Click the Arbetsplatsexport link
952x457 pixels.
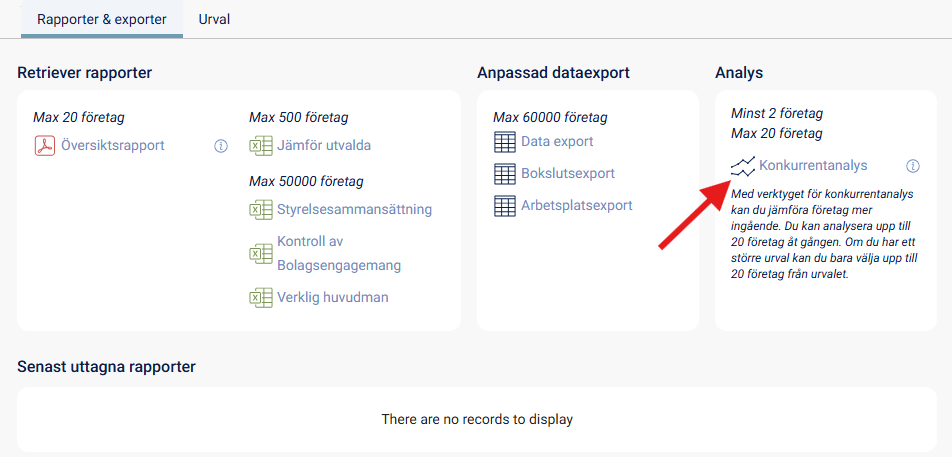point(576,206)
